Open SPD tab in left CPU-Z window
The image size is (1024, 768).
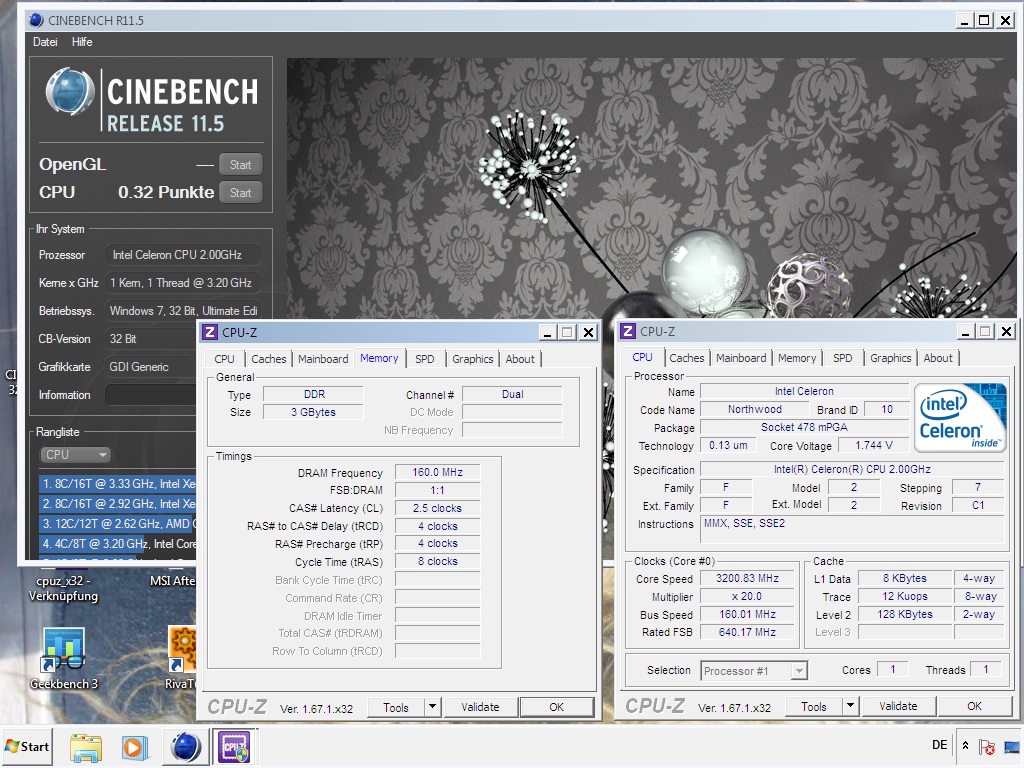point(424,359)
